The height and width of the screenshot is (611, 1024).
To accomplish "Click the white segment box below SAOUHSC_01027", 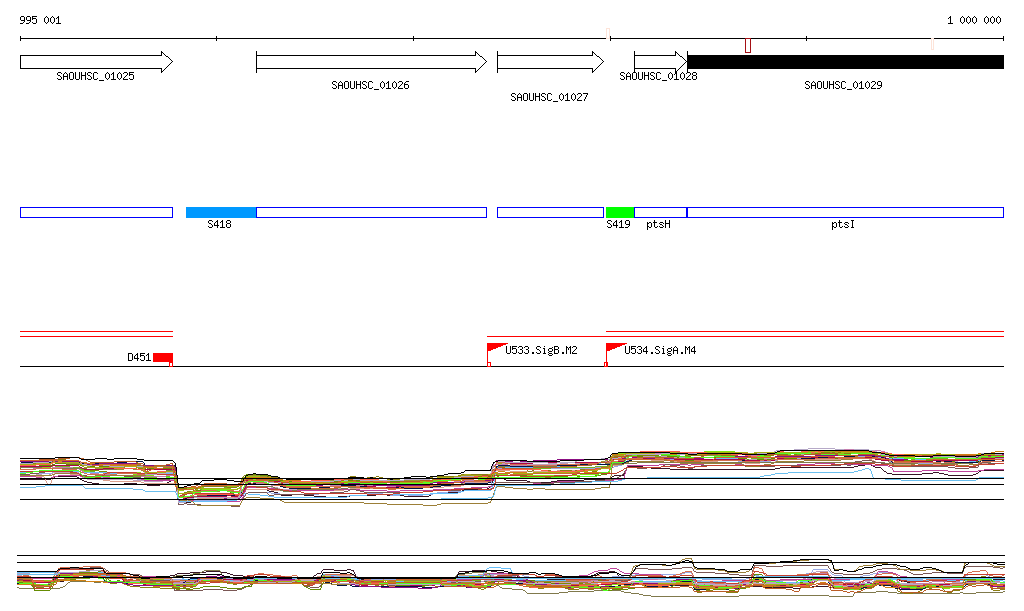I will (550, 212).
